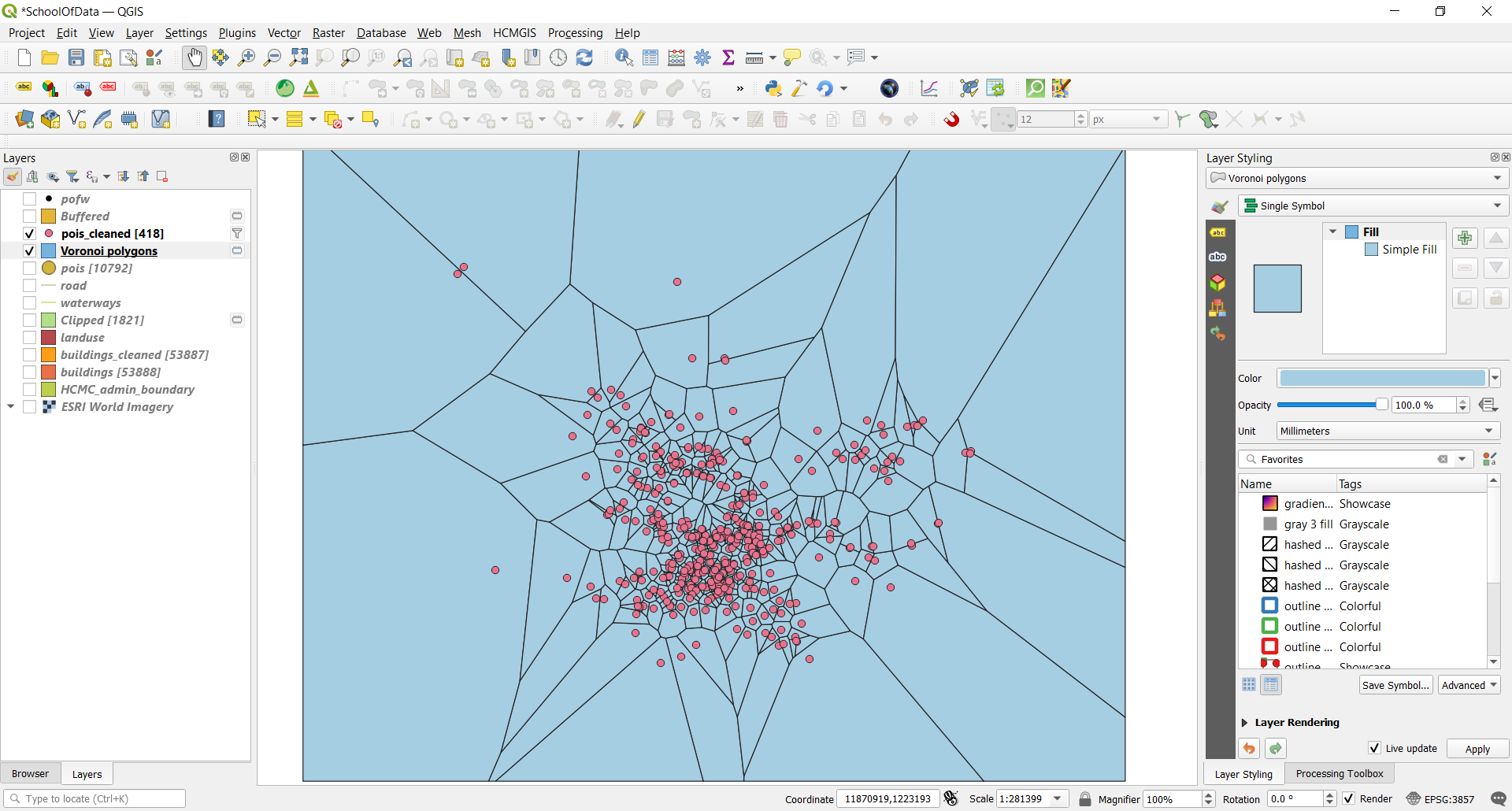Toggle visibility of Buffered layer

click(29, 217)
